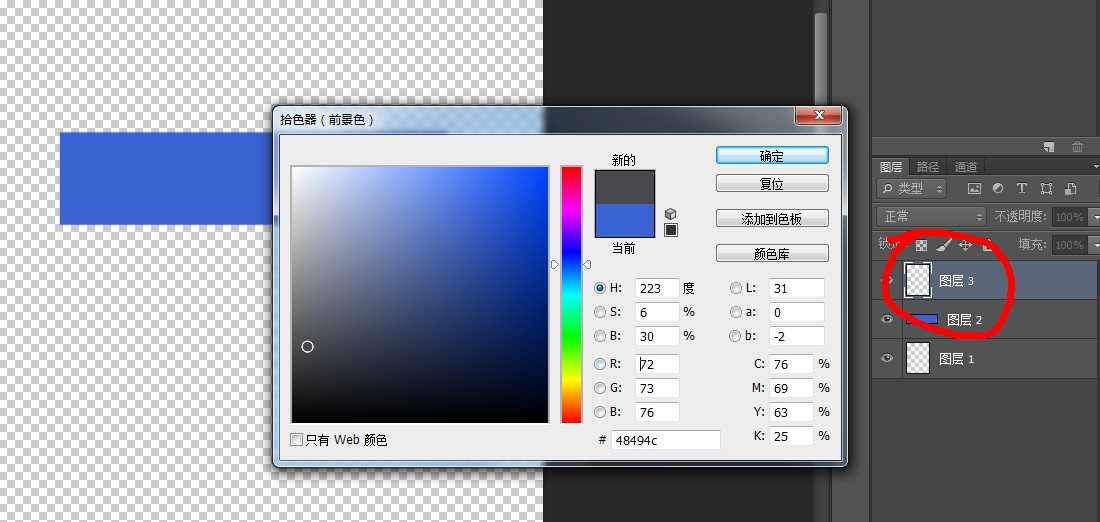Click the S saturation value field
This screenshot has height=522, width=1100.
[x=657, y=312]
